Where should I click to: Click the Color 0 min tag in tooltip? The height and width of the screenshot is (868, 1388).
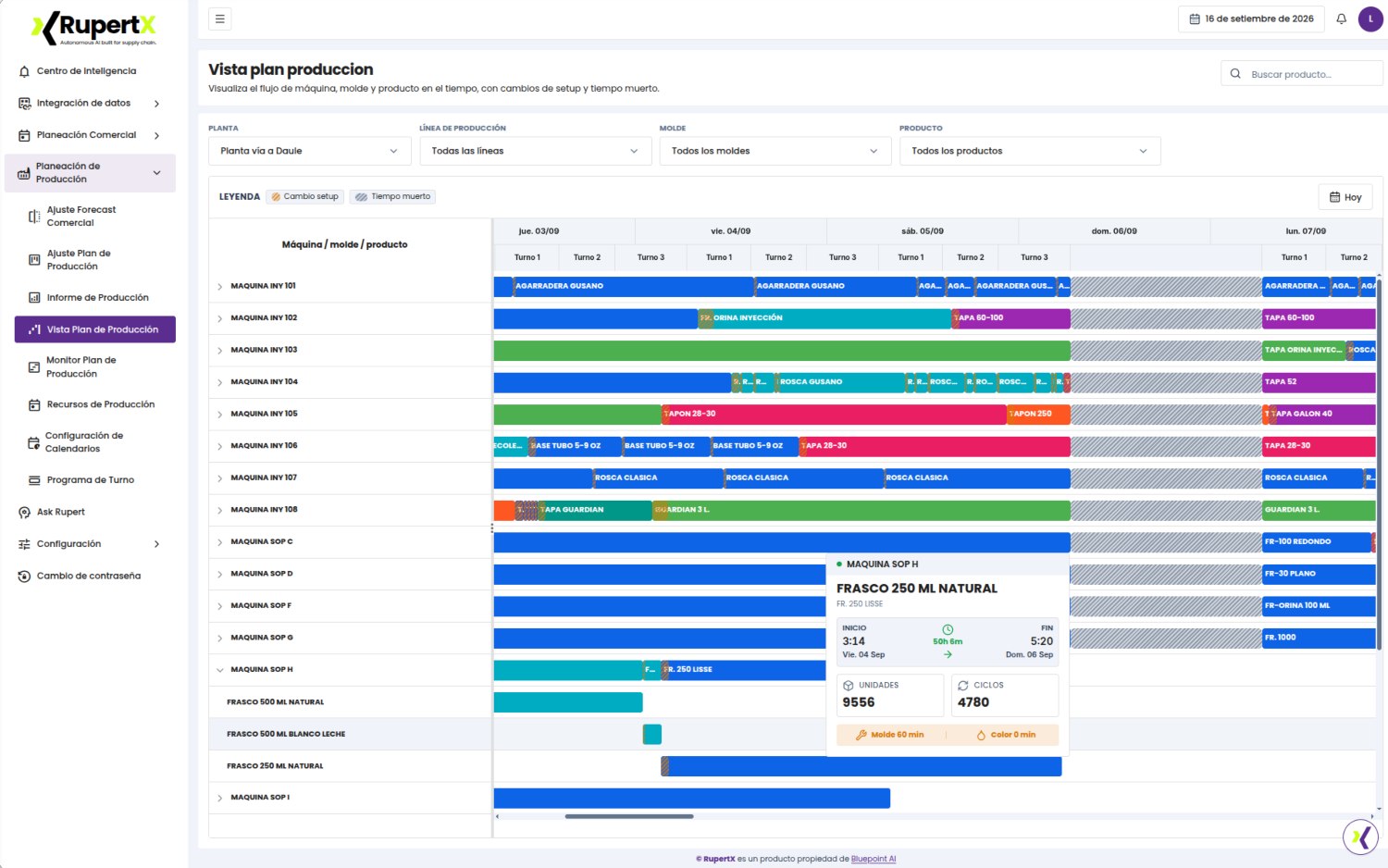[x=1006, y=735]
